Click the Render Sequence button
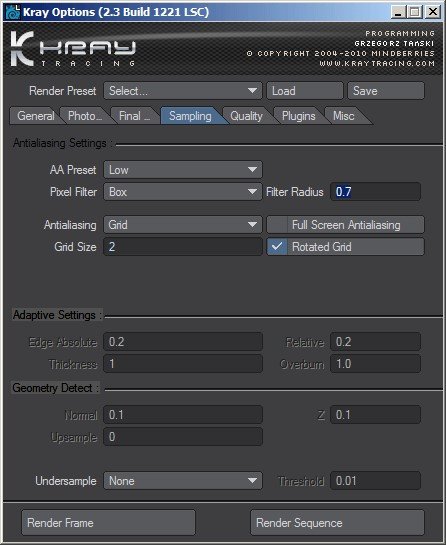Screen dimensions: 446x545 tap(337, 523)
